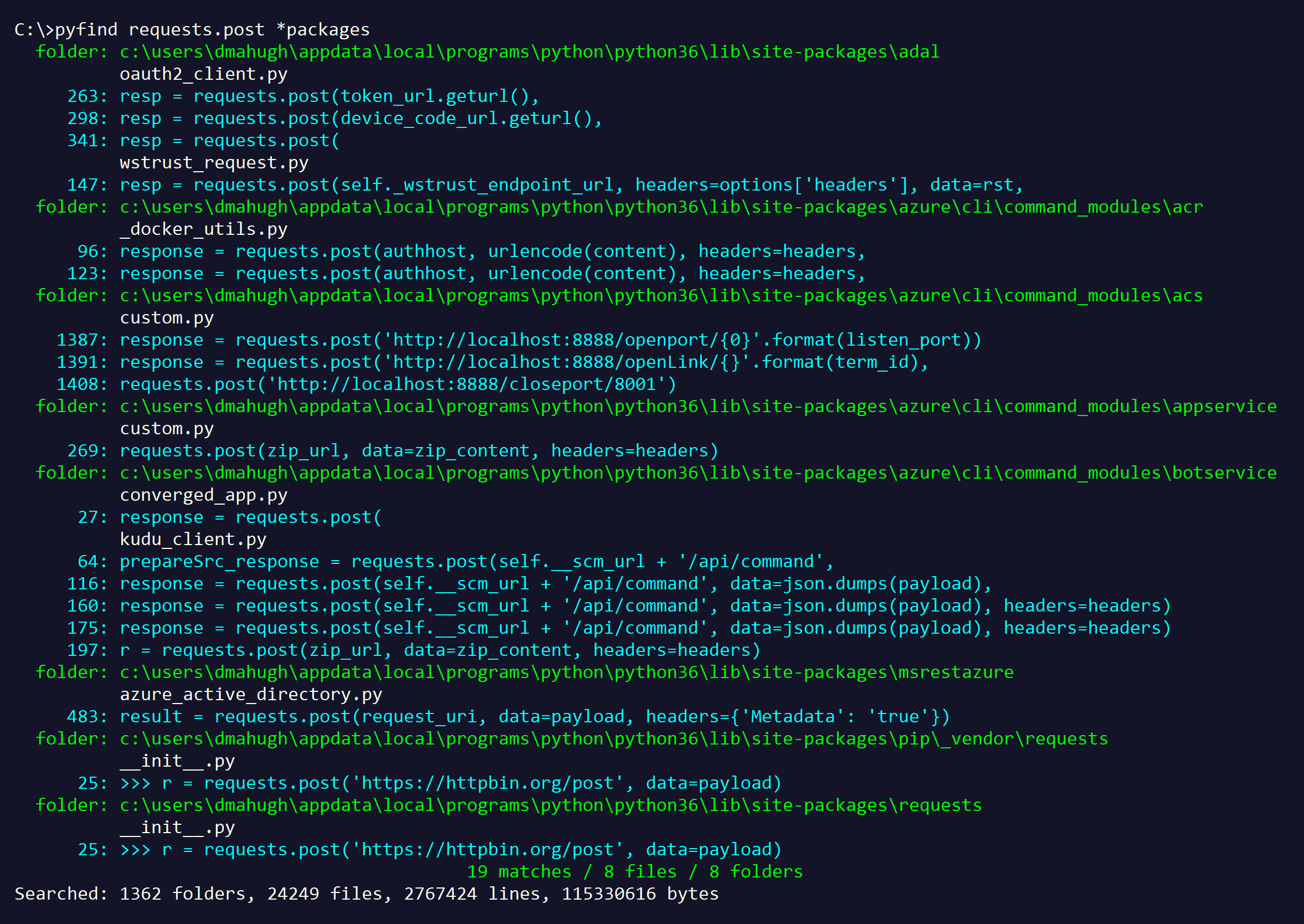Click line 1387 with openport URL
This screenshot has height=924, width=1304.
point(519,340)
